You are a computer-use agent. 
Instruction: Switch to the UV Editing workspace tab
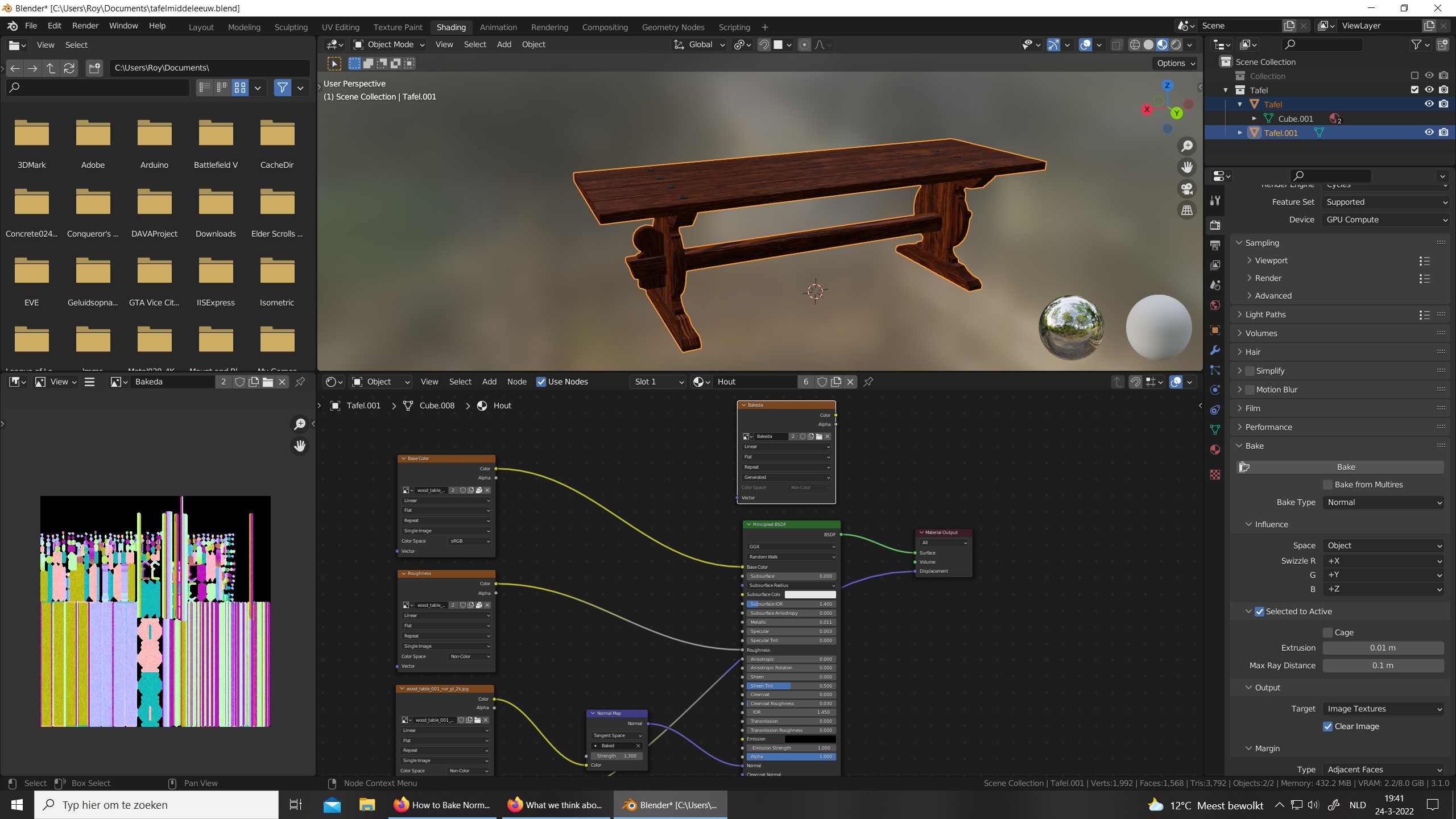tap(340, 27)
